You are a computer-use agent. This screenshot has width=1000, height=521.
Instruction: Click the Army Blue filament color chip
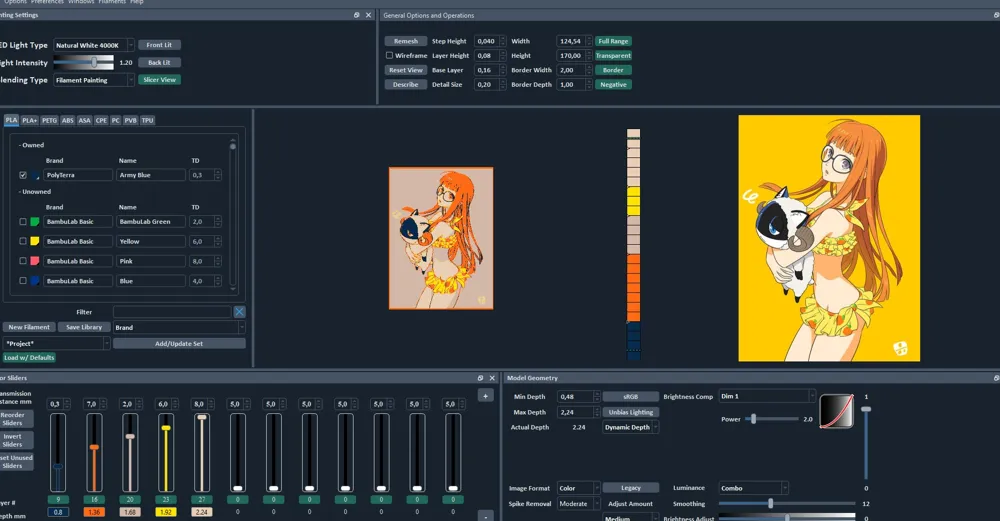coord(35,175)
